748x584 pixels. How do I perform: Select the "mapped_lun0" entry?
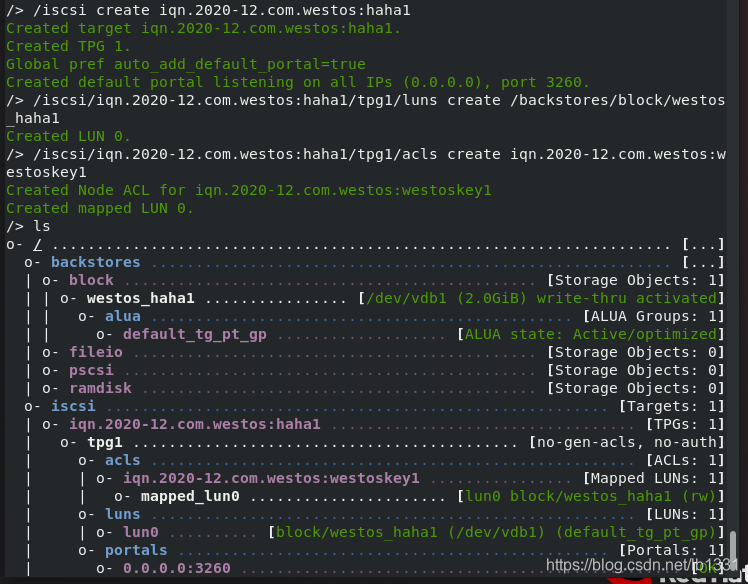point(190,496)
